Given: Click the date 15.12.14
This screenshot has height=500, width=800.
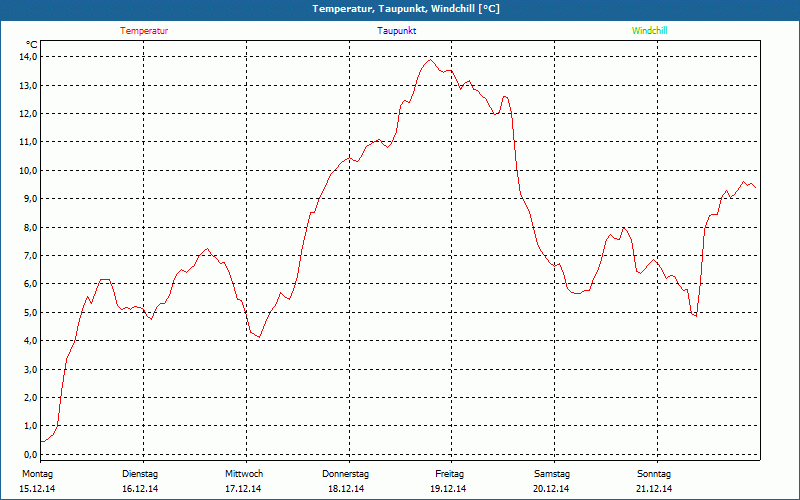Looking at the screenshot, I should click(37, 489).
